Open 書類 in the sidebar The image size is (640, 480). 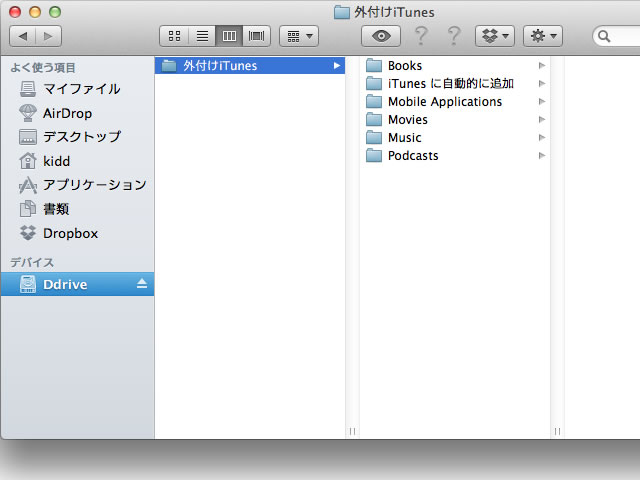click(x=78, y=209)
